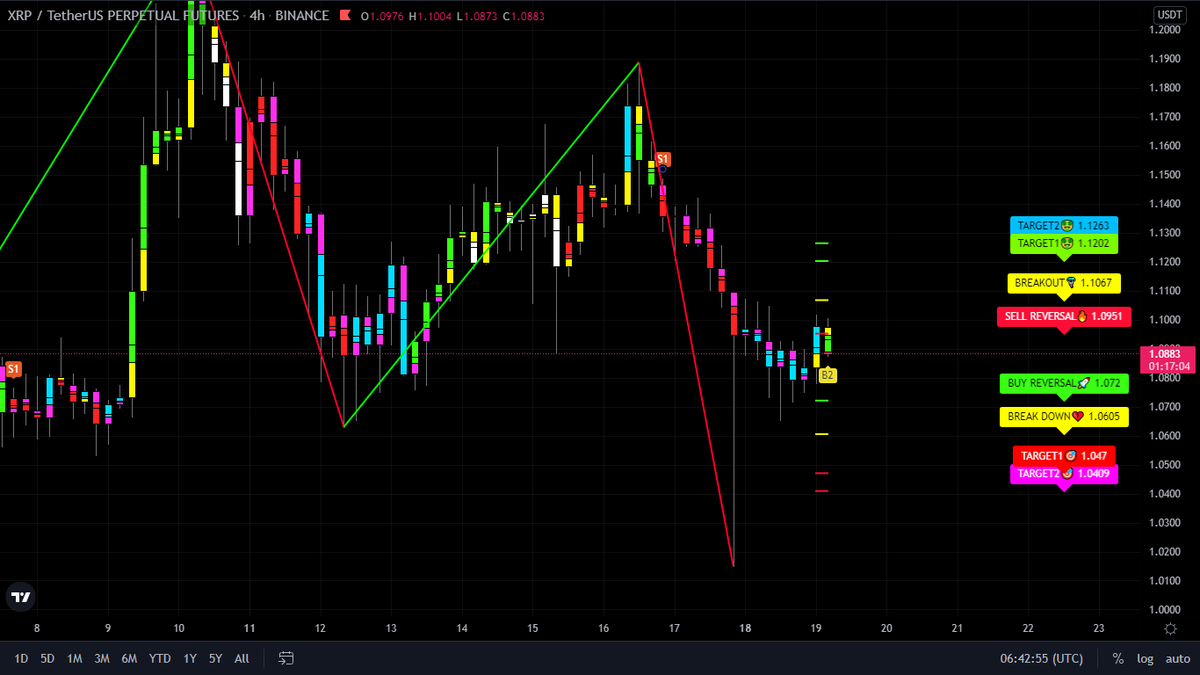This screenshot has width=1200, height=675.
Task: Click the high value H1.1004
Action: tap(428, 17)
